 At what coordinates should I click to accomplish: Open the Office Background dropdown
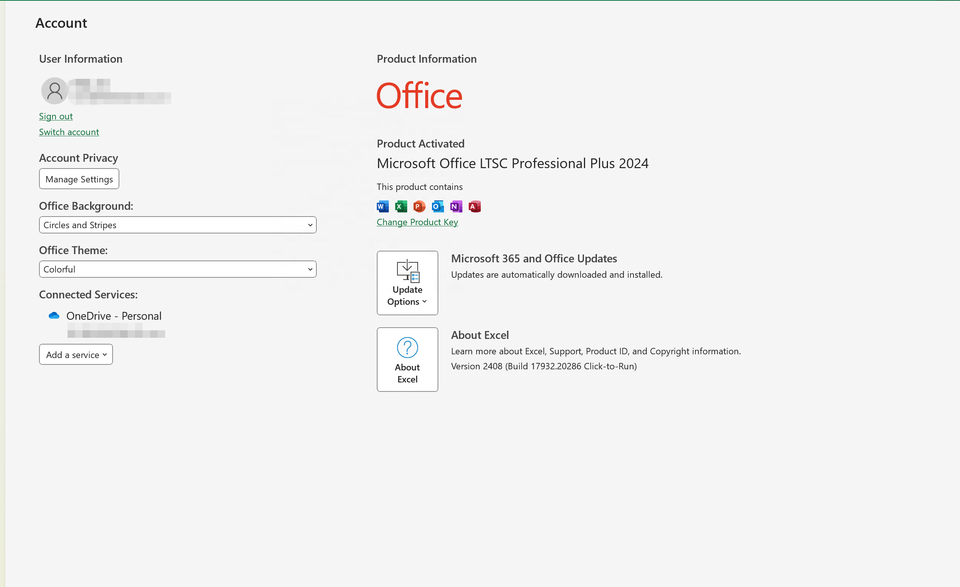pos(178,225)
